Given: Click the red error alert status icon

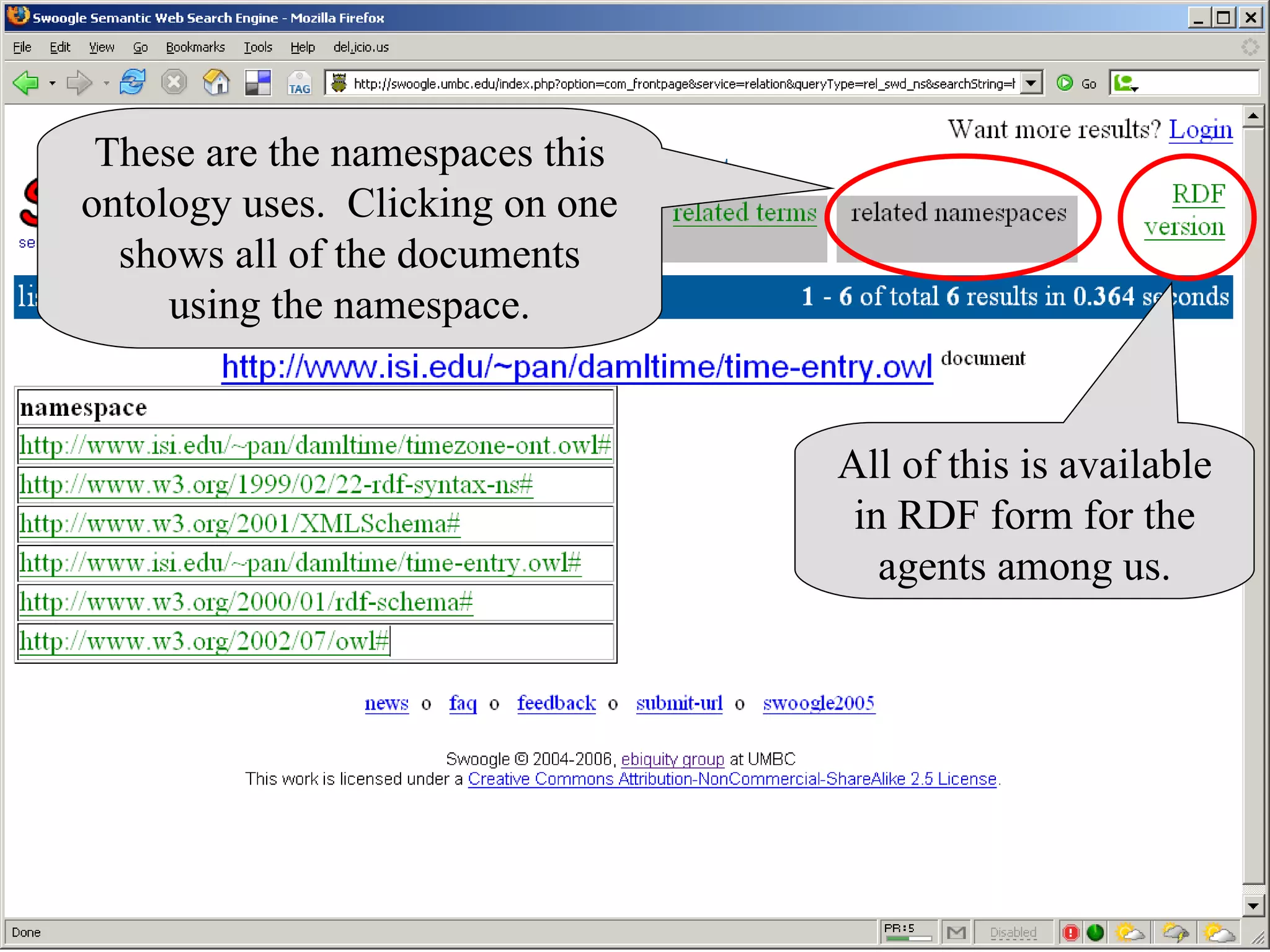Looking at the screenshot, I should 1070,932.
